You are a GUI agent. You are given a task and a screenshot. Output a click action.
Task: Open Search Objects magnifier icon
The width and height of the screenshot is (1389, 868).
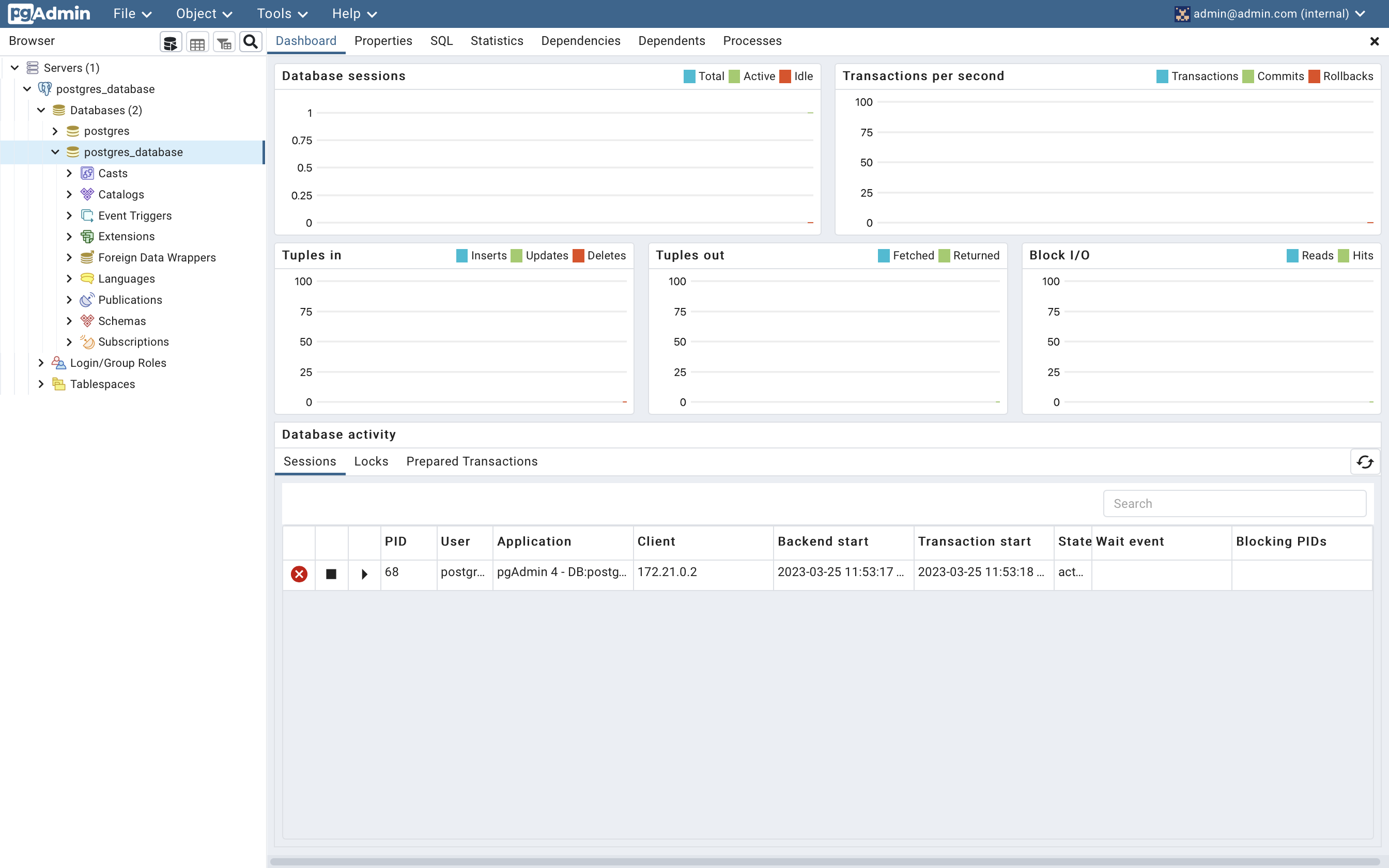(250, 42)
